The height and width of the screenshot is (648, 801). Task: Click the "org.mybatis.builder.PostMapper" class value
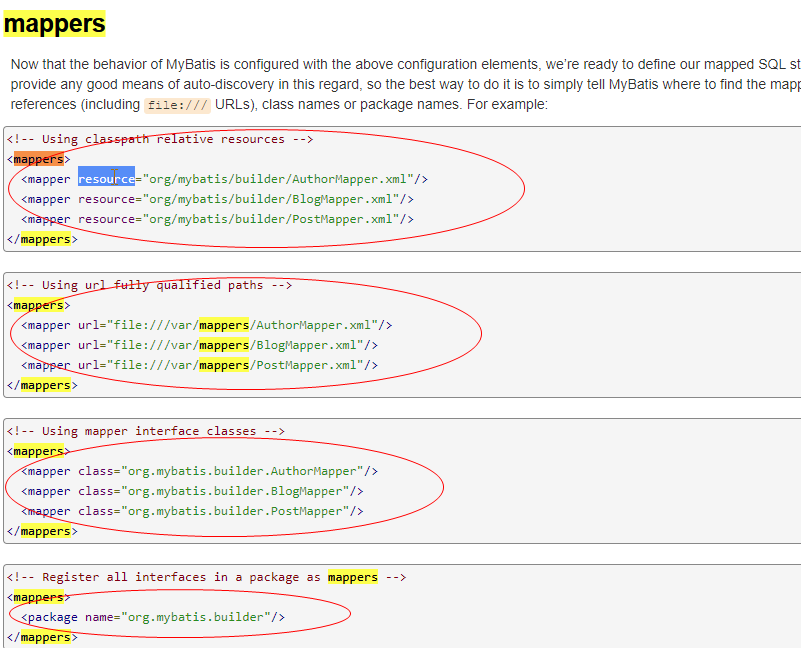(x=235, y=511)
